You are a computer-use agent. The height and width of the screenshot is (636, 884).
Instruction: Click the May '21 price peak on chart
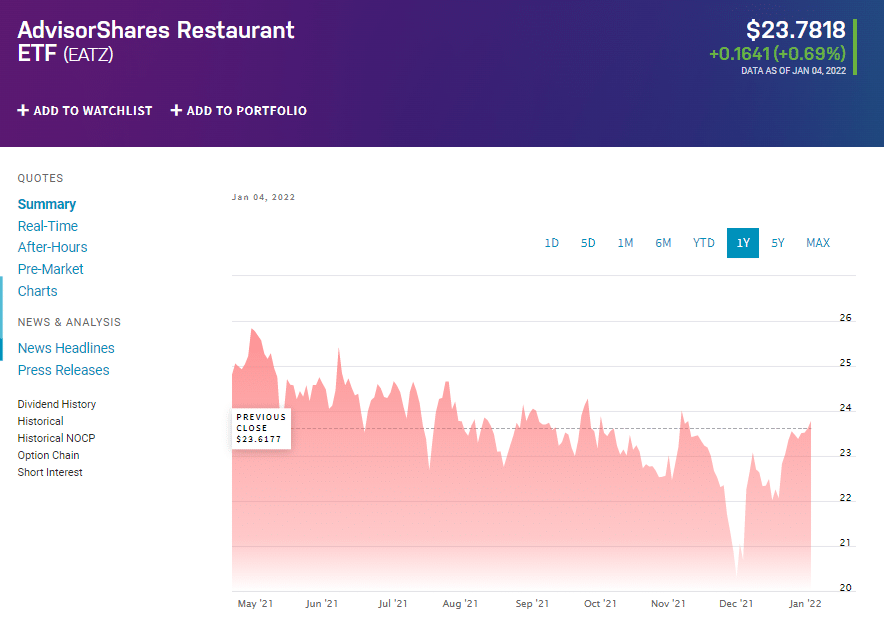tap(252, 329)
